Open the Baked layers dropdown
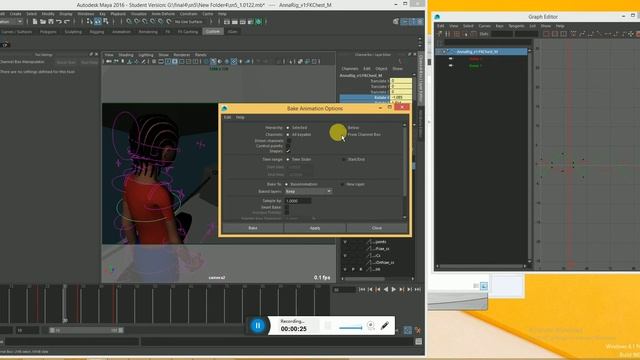 pos(308,191)
